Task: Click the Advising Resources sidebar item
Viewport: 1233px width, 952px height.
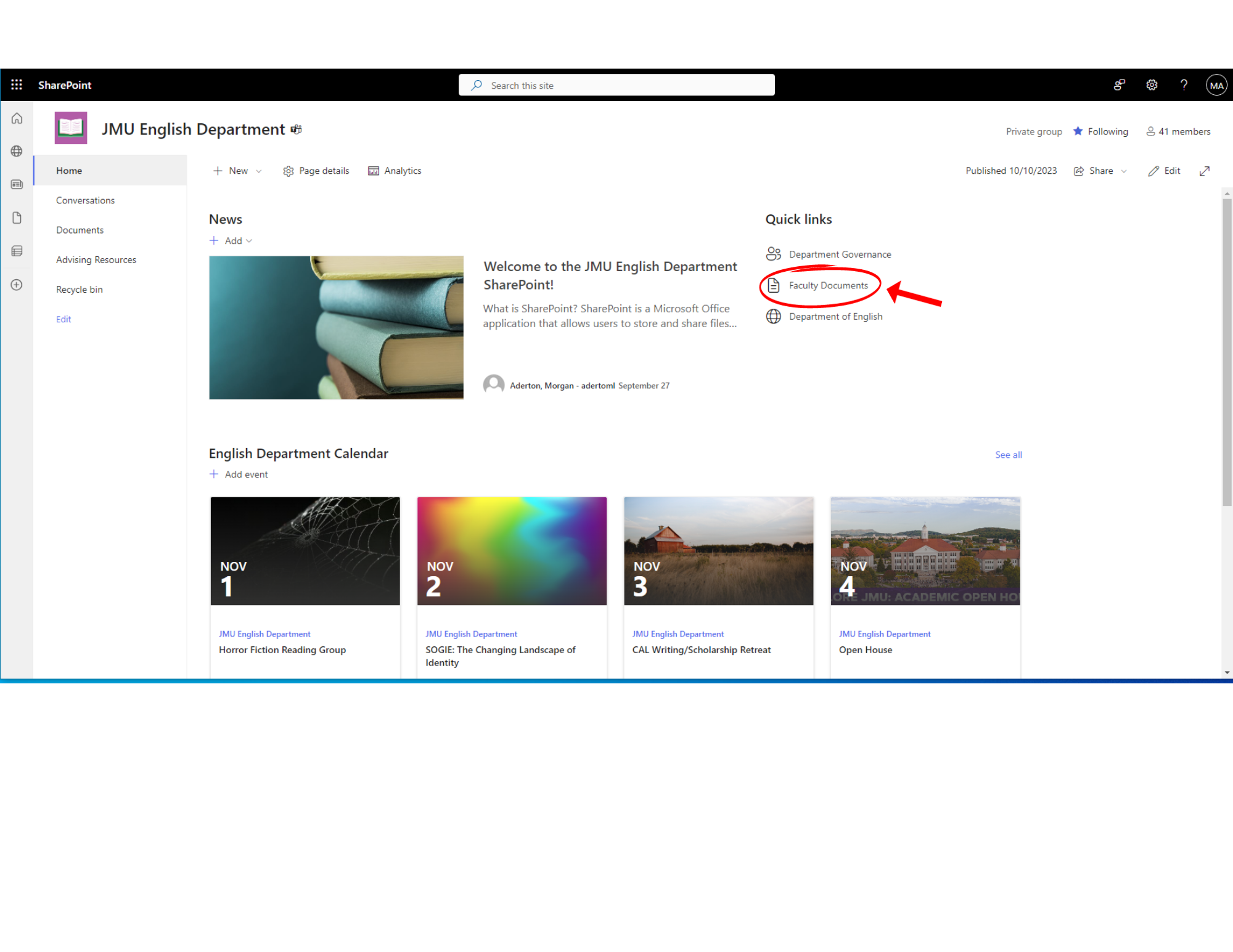Action: click(x=96, y=259)
